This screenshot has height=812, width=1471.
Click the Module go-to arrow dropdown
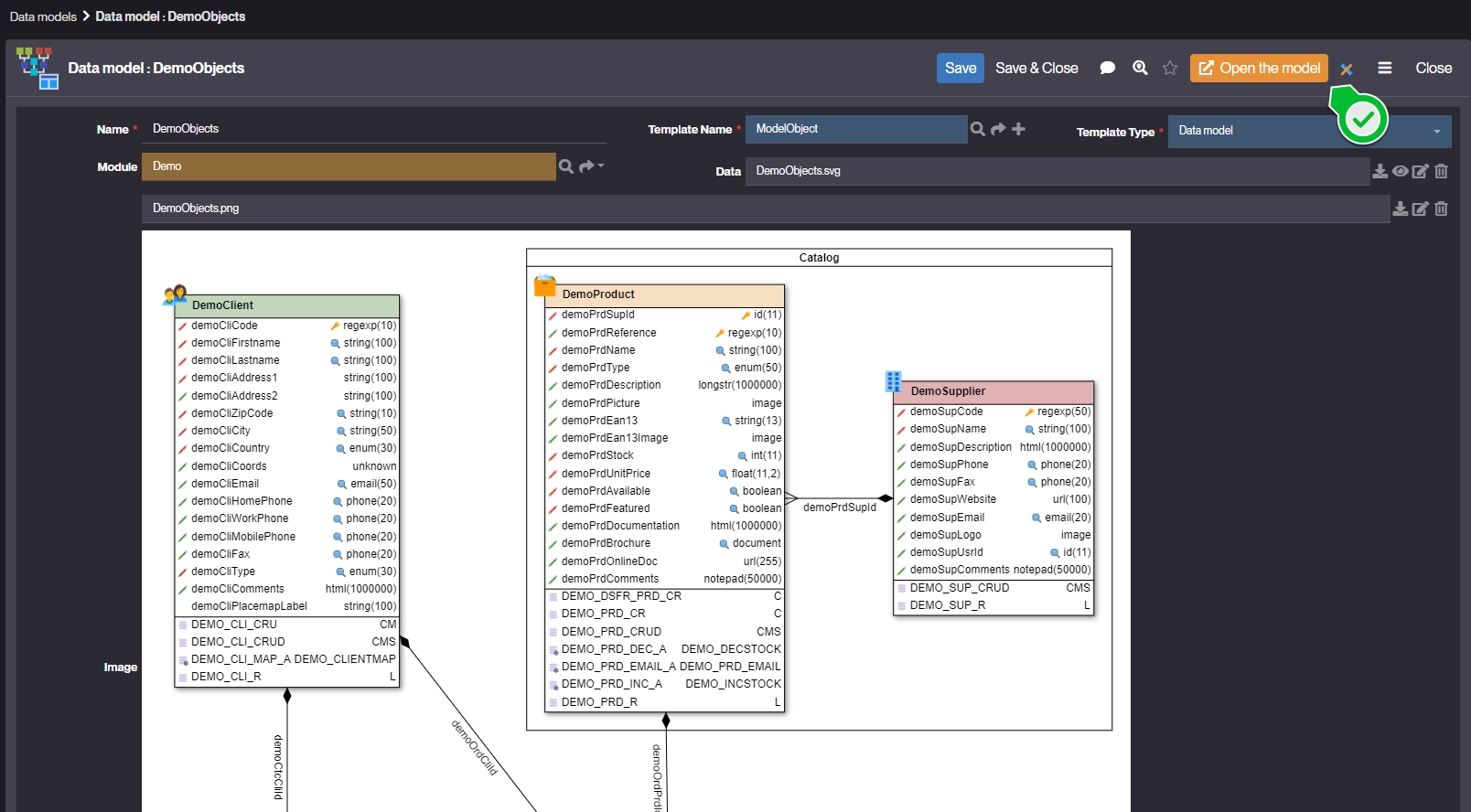tap(591, 166)
